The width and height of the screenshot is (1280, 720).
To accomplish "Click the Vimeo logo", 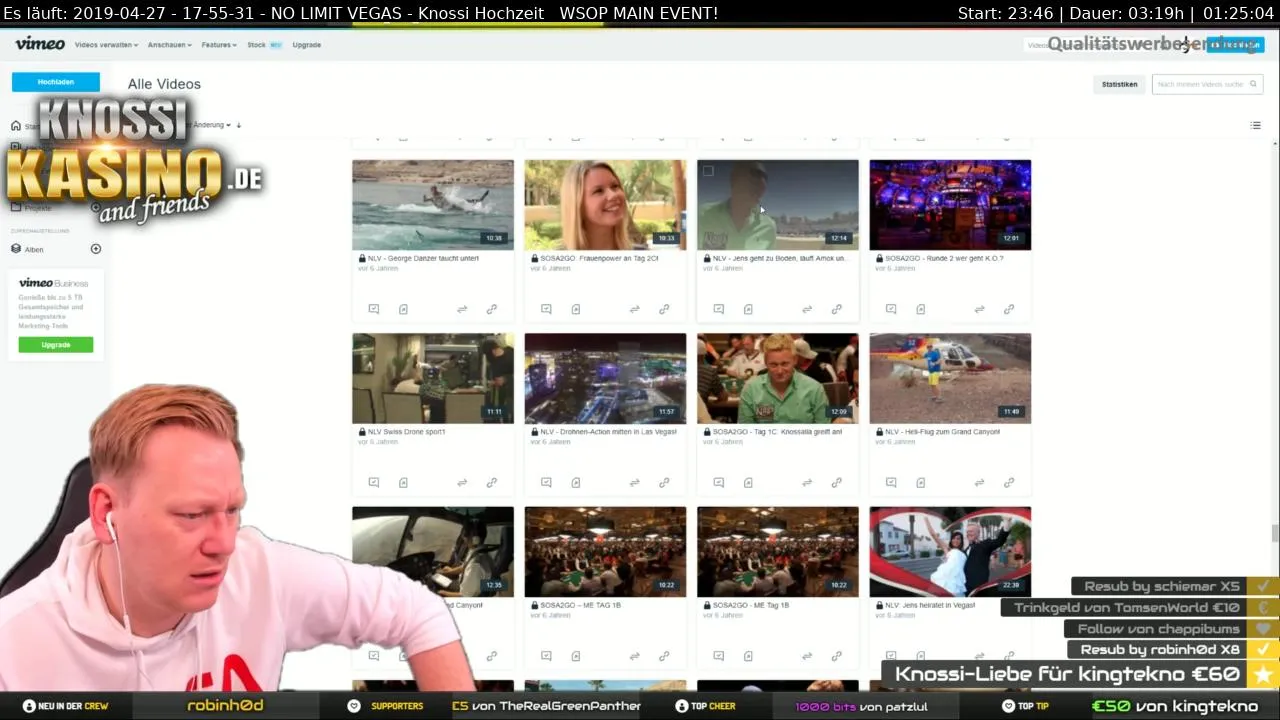I will point(40,44).
